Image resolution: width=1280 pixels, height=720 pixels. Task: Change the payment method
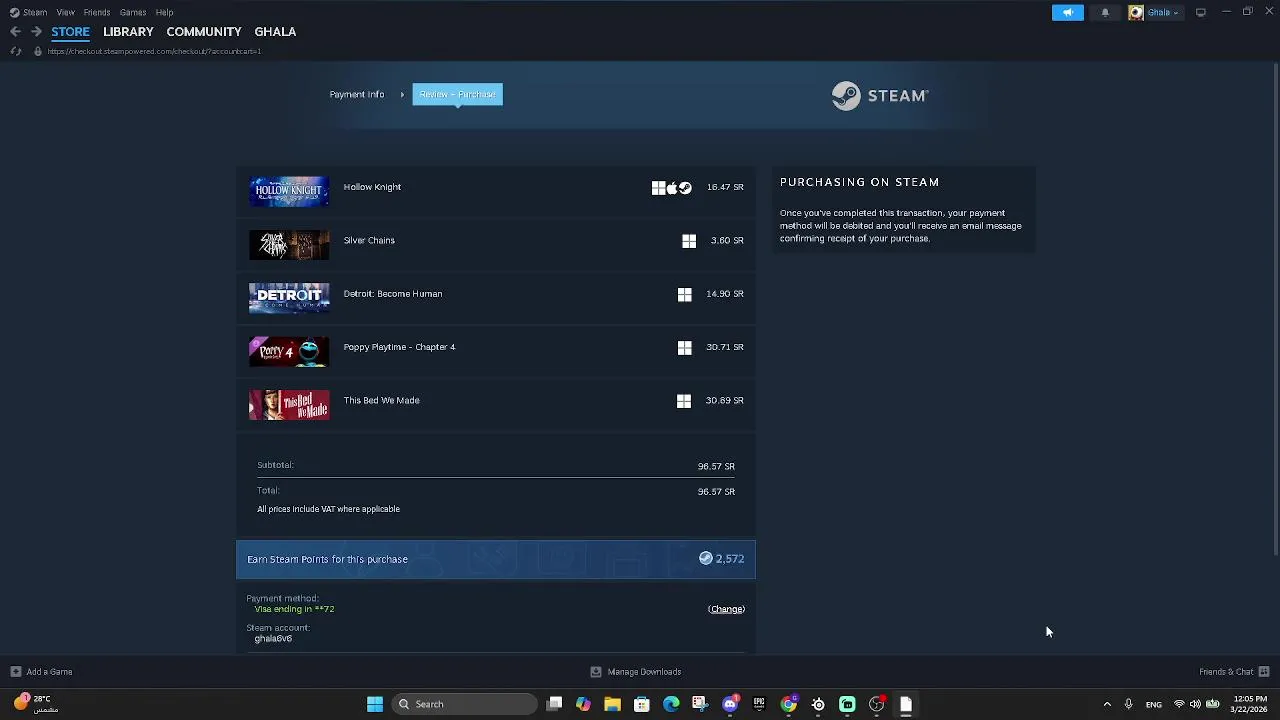tap(726, 609)
